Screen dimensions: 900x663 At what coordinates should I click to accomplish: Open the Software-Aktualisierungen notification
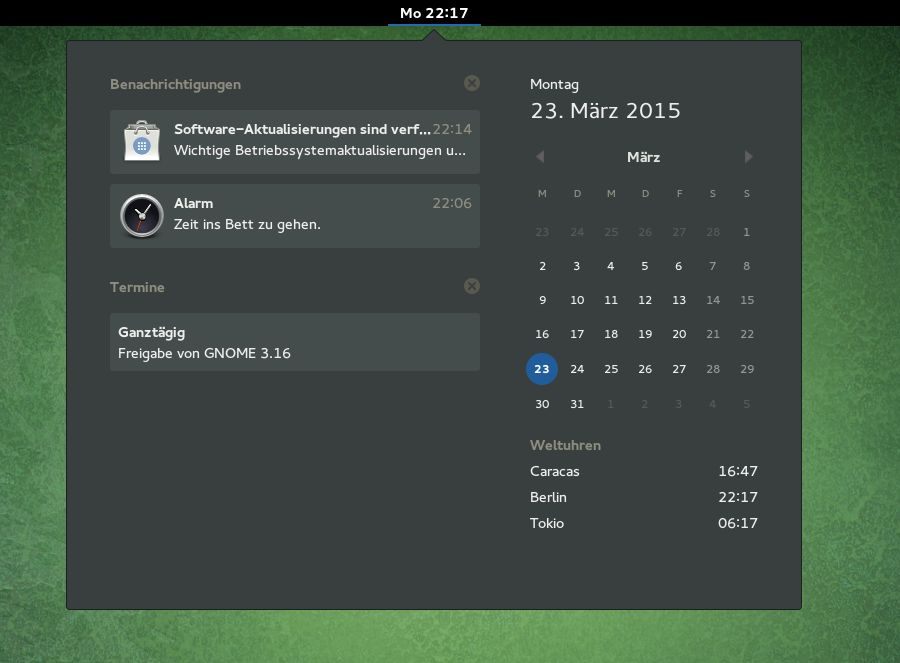tap(295, 142)
